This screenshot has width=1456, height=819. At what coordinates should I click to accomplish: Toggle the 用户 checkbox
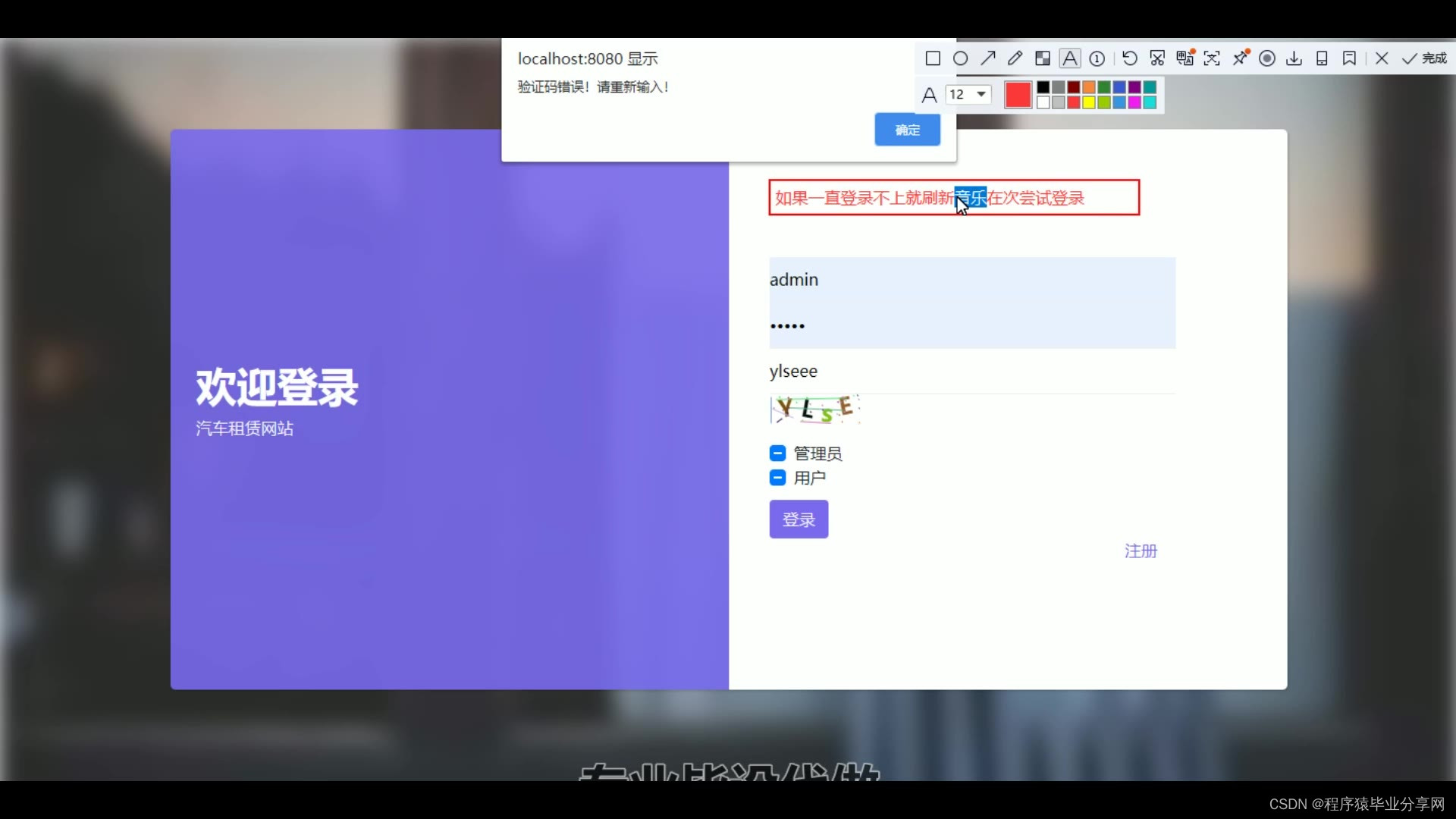(x=777, y=478)
